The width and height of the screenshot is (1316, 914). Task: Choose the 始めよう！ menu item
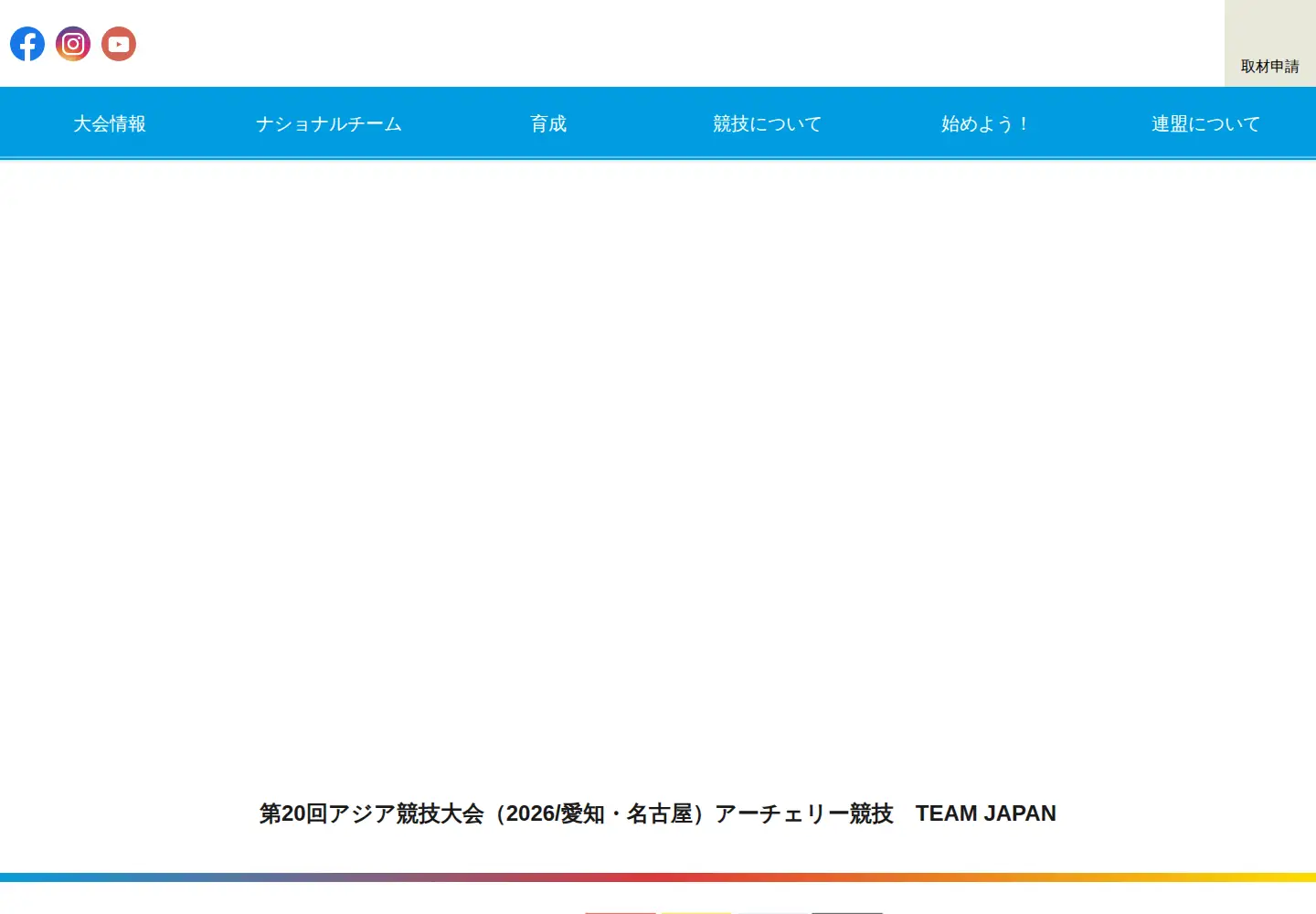[987, 123]
